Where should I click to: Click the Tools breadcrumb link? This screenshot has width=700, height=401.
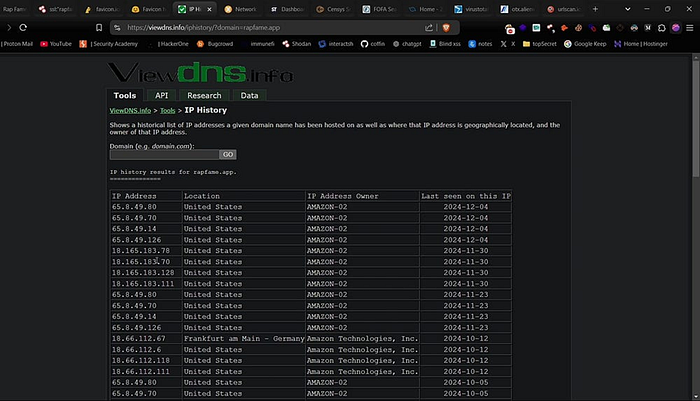(167, 110)
